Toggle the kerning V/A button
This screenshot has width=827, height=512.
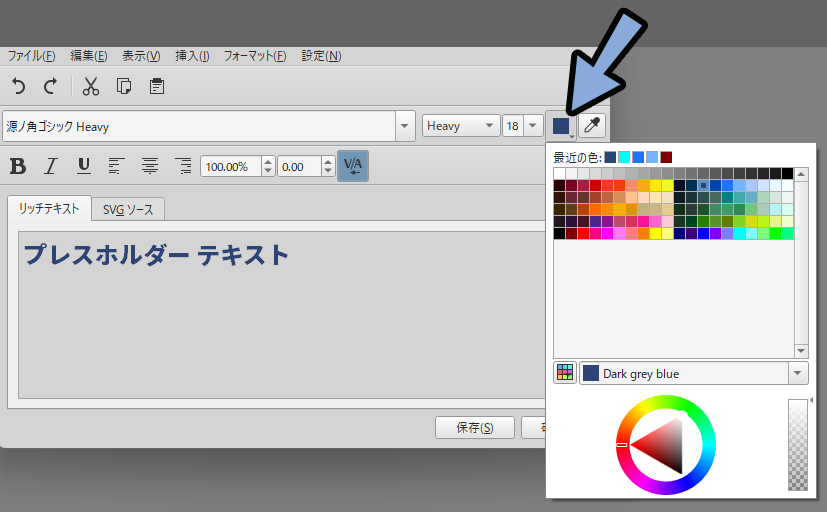(x=353, y=166)
